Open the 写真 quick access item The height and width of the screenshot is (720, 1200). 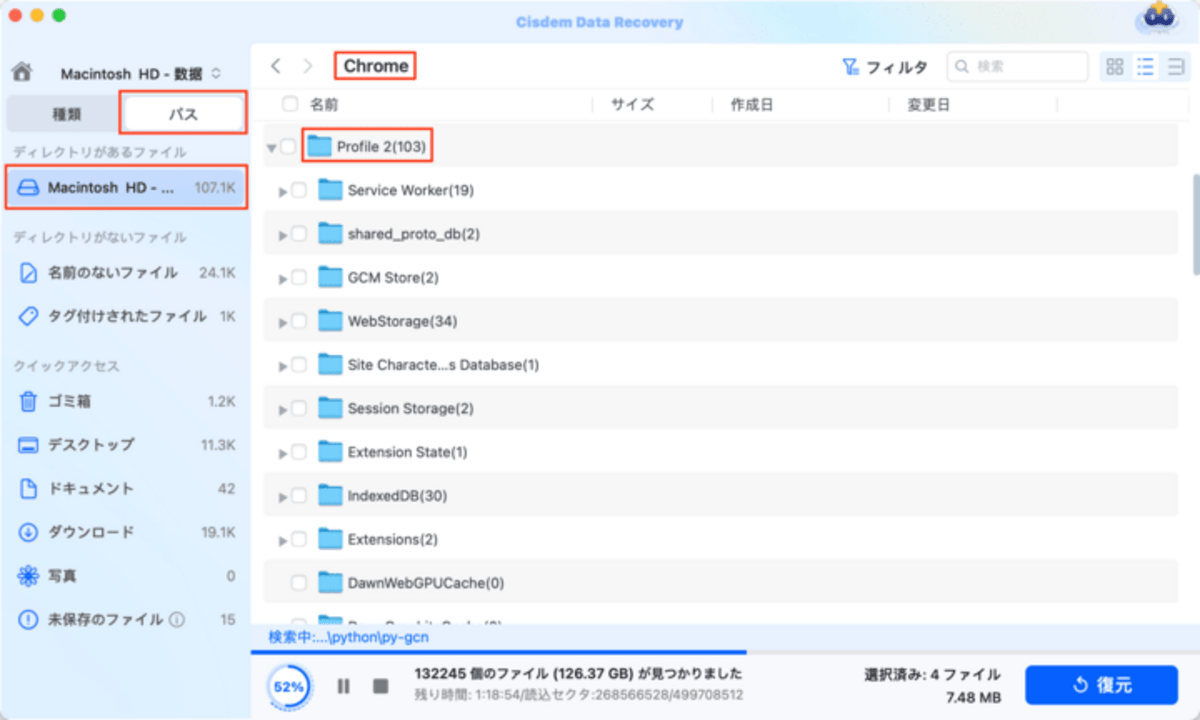coord(126,576)
